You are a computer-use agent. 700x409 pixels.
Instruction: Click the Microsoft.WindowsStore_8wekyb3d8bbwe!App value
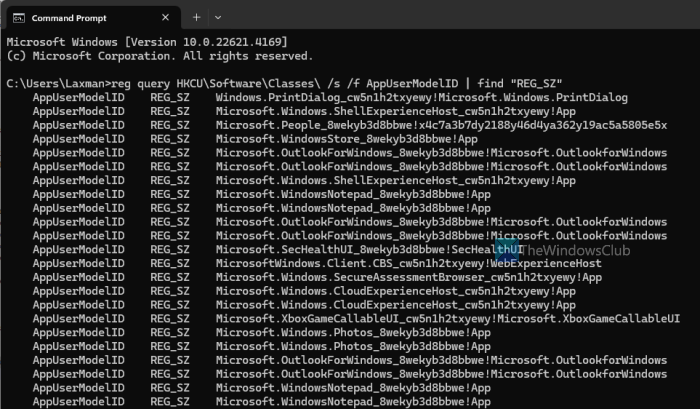click(346, 139)
